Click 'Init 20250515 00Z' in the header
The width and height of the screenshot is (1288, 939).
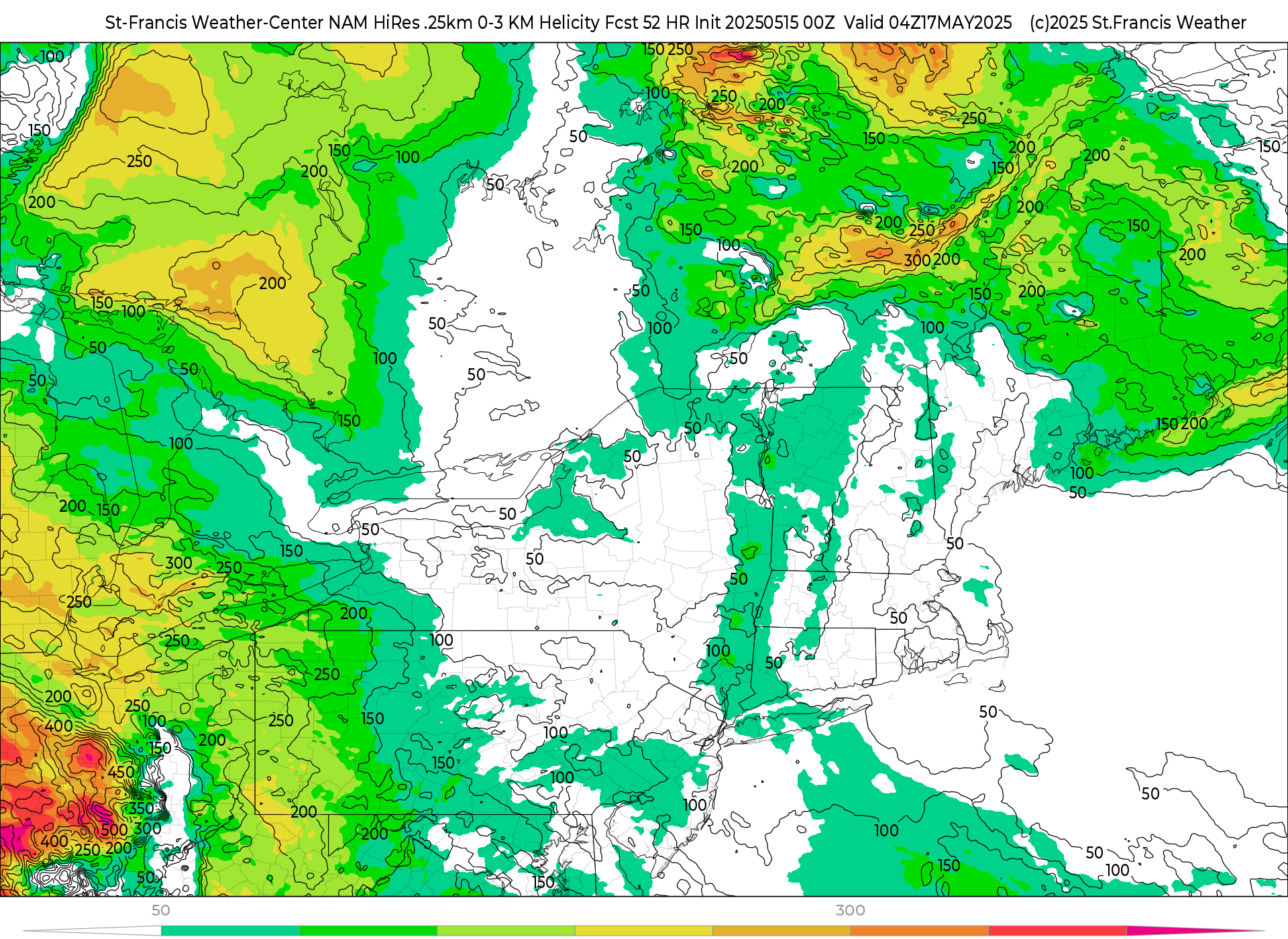[765, 23]
